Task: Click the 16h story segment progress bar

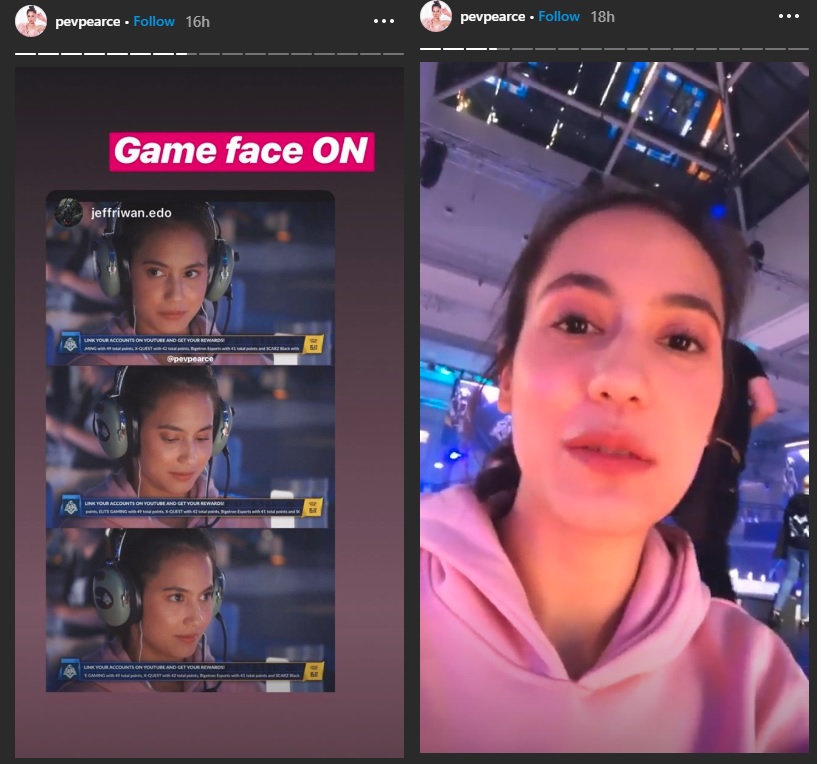Action: 209,53
